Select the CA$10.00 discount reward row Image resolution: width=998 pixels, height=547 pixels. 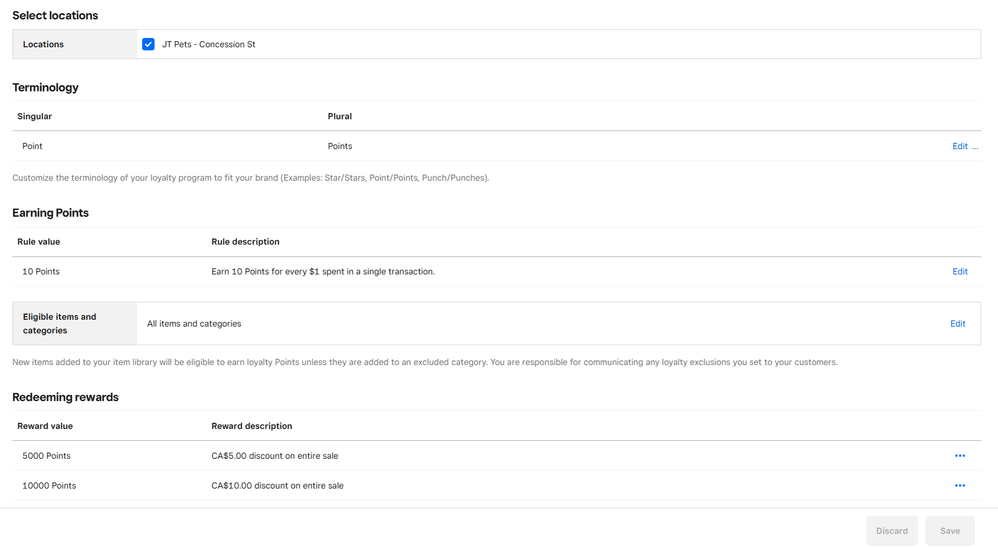click(496, 485)
